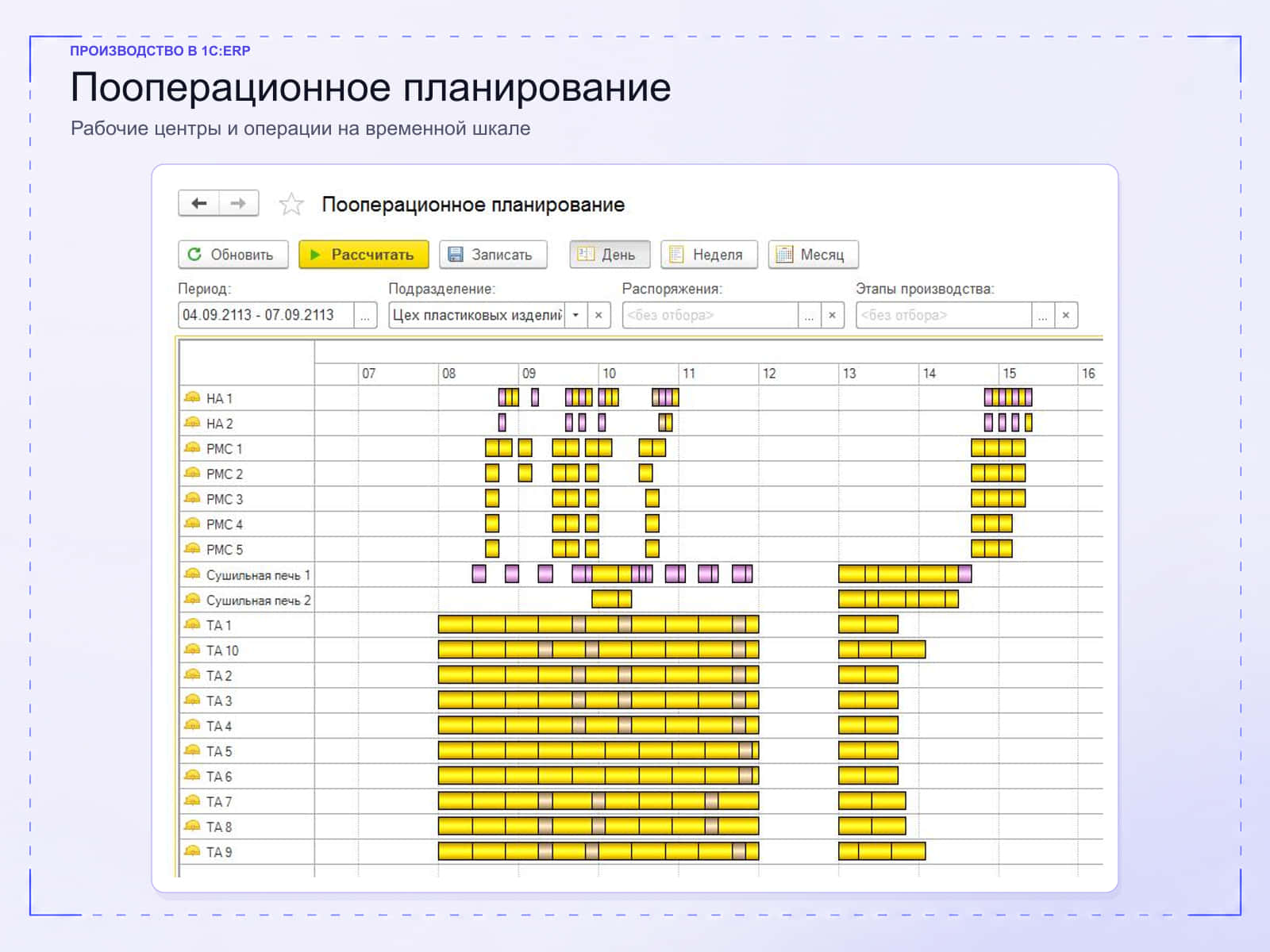Clear the Распоряжения filter with X
1270x952 pixels.
tap(832, 315)
